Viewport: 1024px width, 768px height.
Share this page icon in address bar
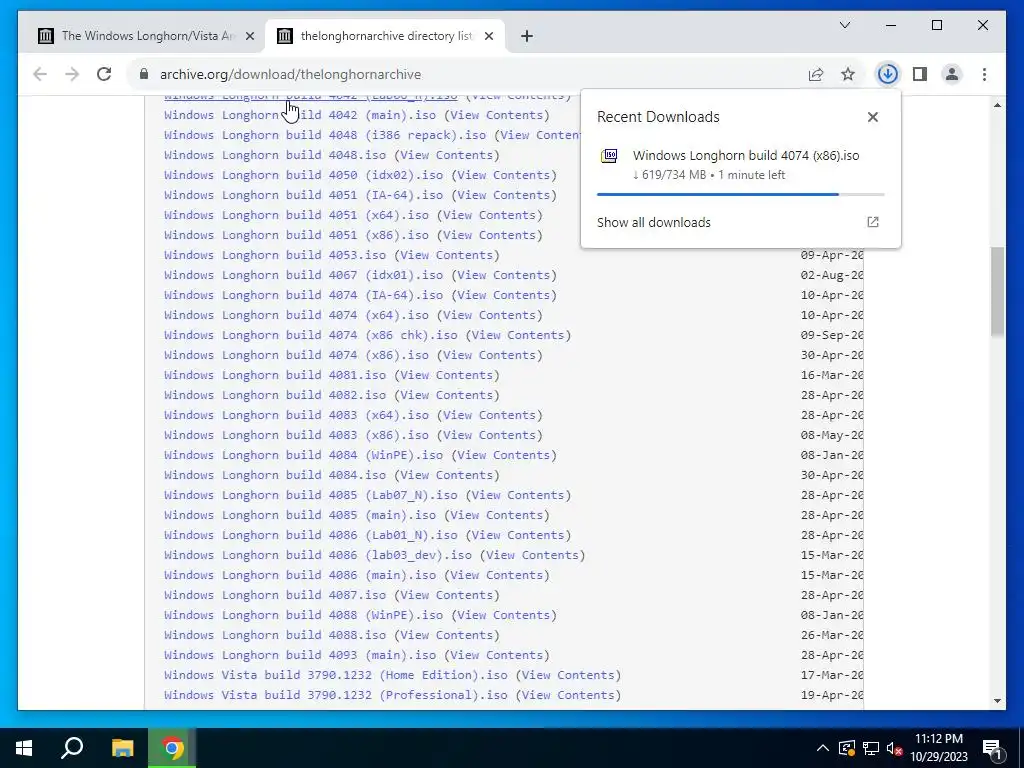(816, 74)
